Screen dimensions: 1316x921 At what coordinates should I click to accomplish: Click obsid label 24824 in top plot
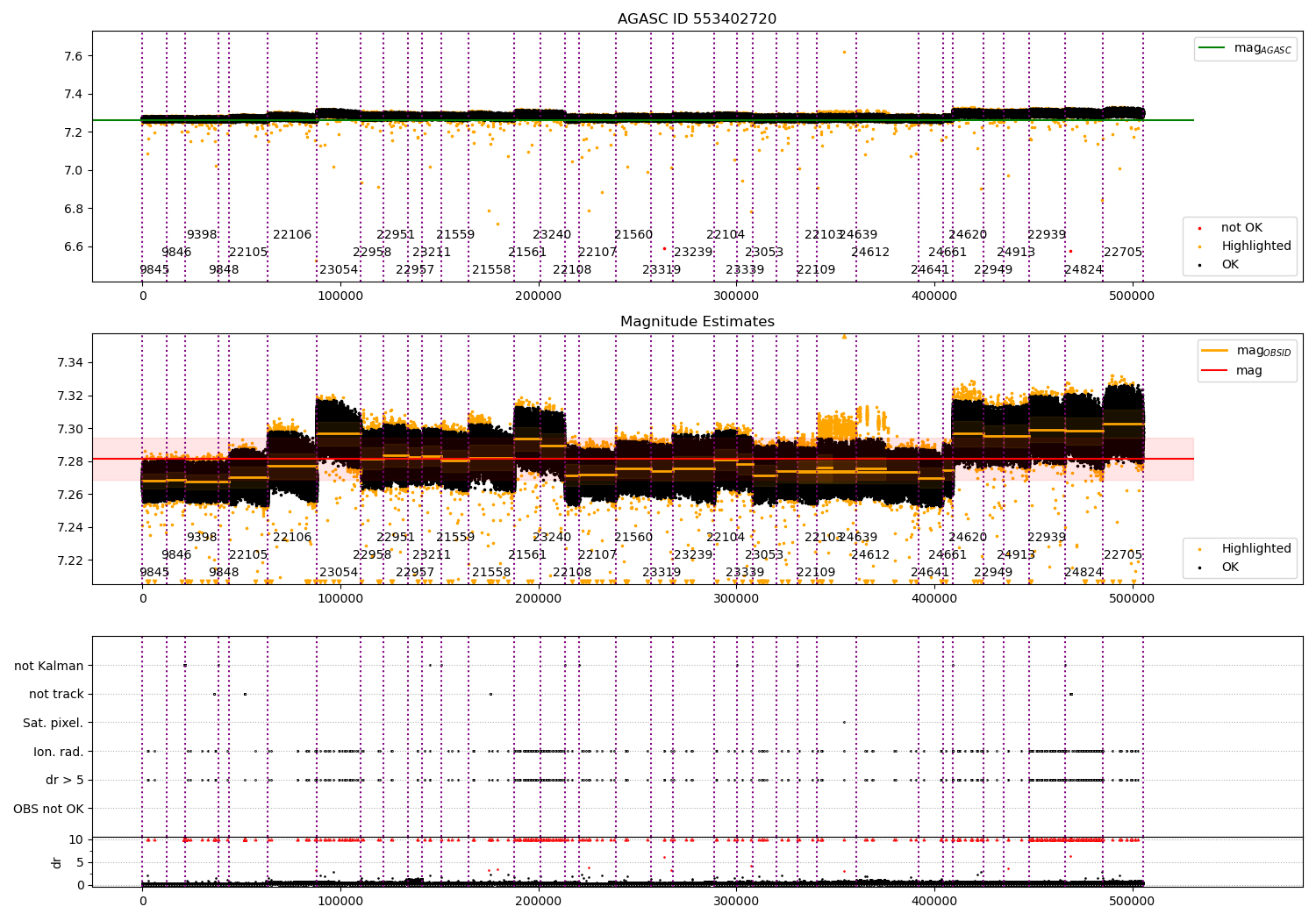(1084, 270)
